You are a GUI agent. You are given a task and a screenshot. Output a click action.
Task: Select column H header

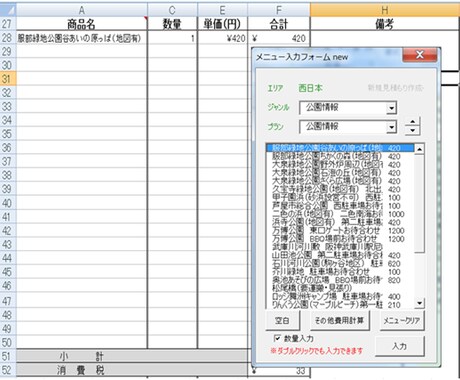tap(385, 10)
